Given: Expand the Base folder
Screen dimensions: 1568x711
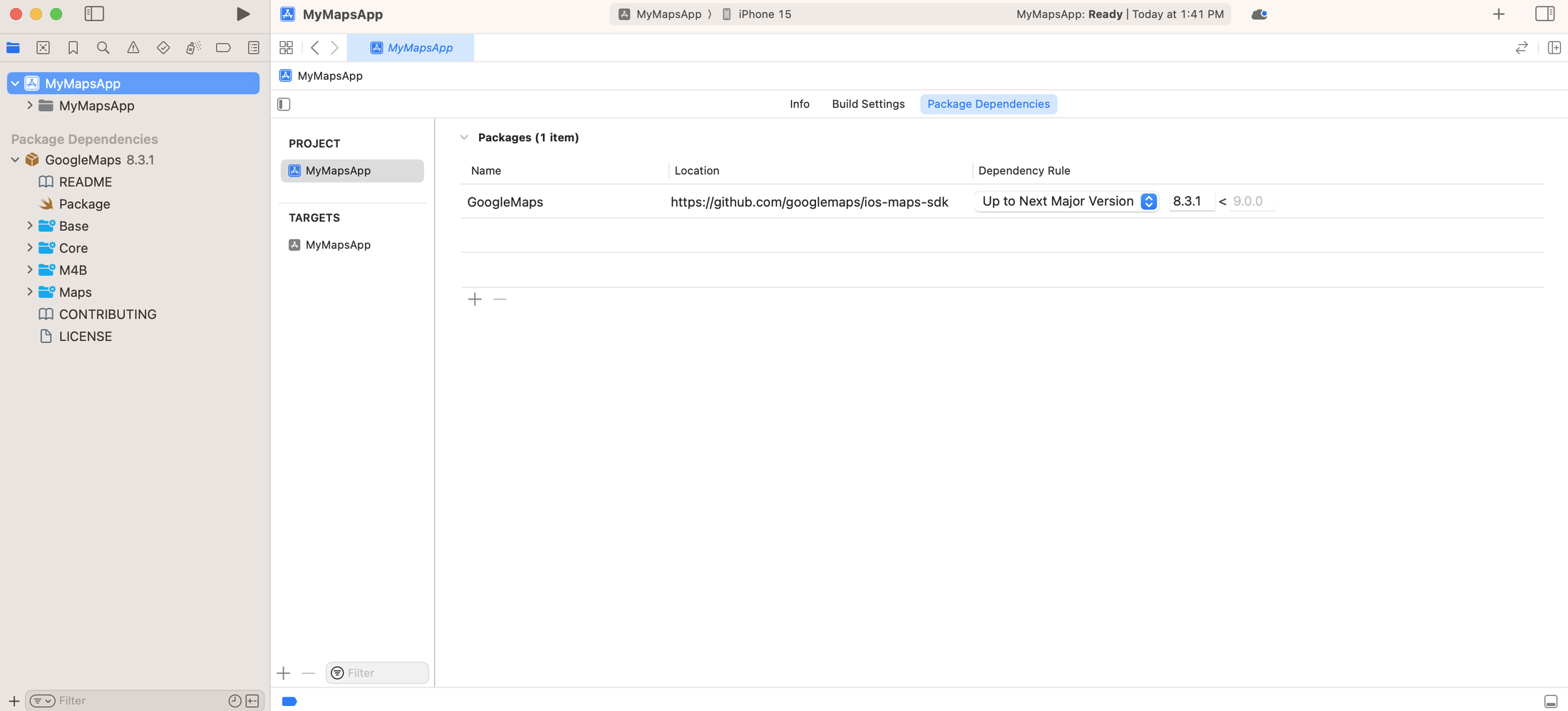Looking at the screenshot, I should pyautogui.click(x=29, y=226).
